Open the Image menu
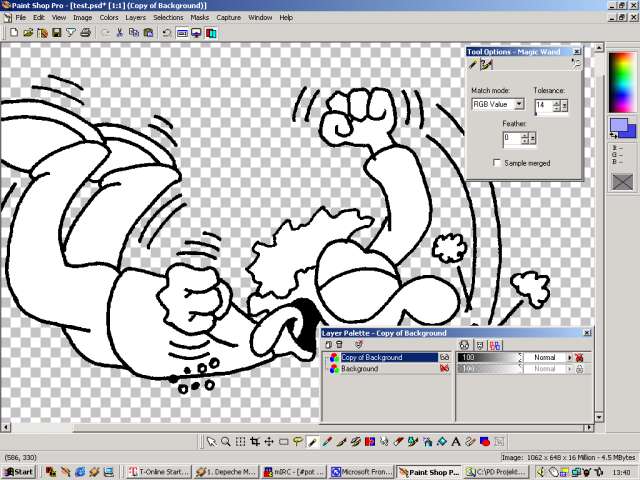The width and height of the screenshot is (640, 480). point(82,18)
